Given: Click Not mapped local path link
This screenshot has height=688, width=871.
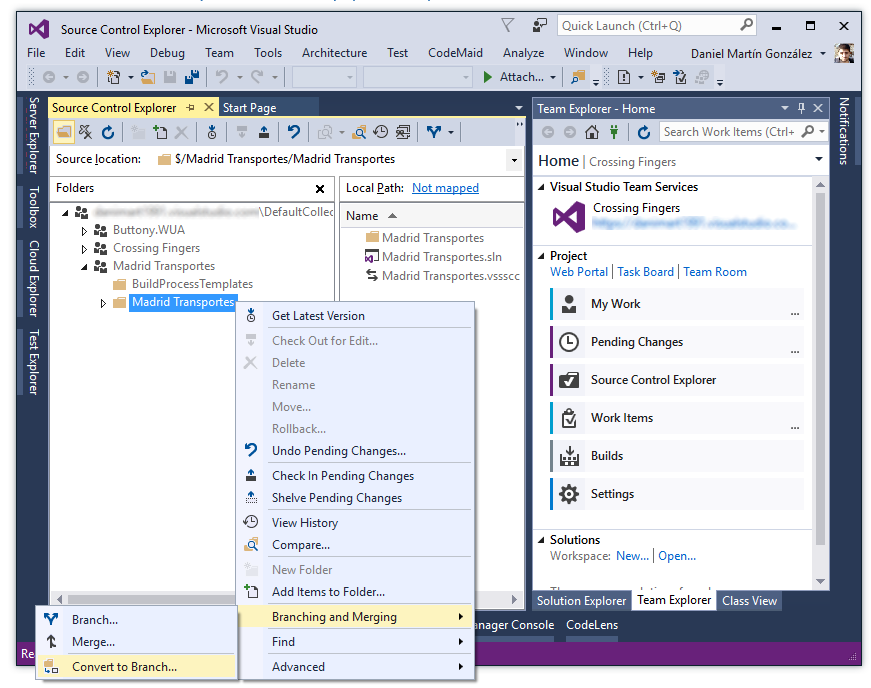Looking at the screenshot, I should click(x=445, y=188).
